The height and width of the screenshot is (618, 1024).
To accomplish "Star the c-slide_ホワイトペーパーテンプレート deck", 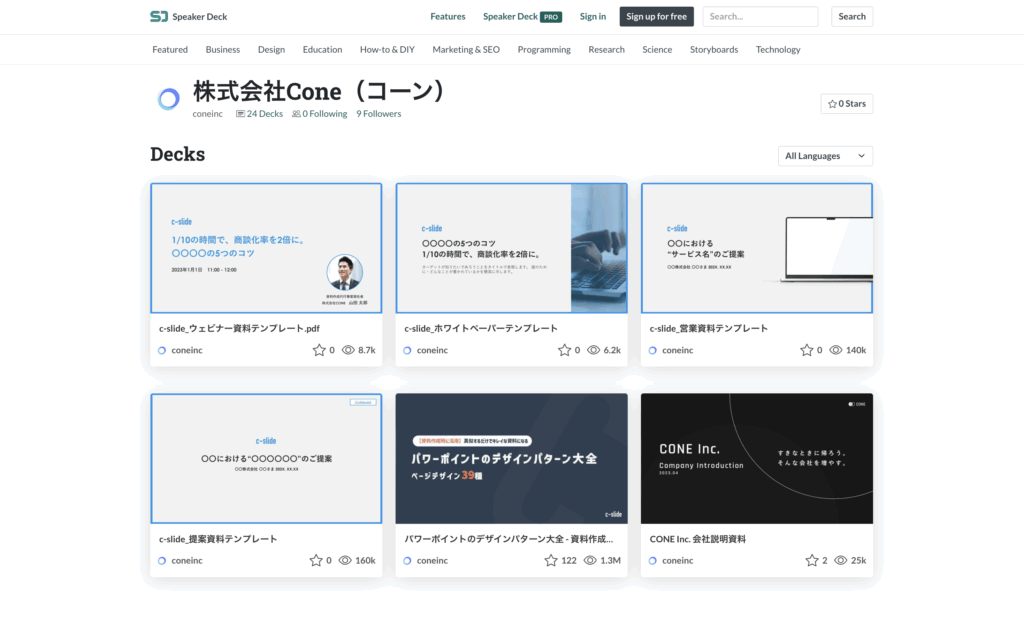I will [x=564, y=350].
